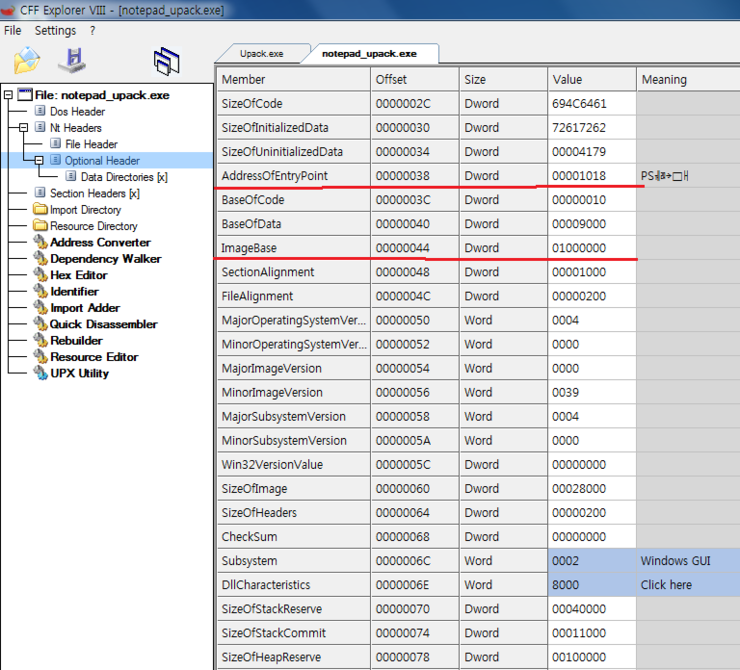This screenshot has width=740, height=670.
Task: Click the Data Directories page icon
Action: (71, 176)
